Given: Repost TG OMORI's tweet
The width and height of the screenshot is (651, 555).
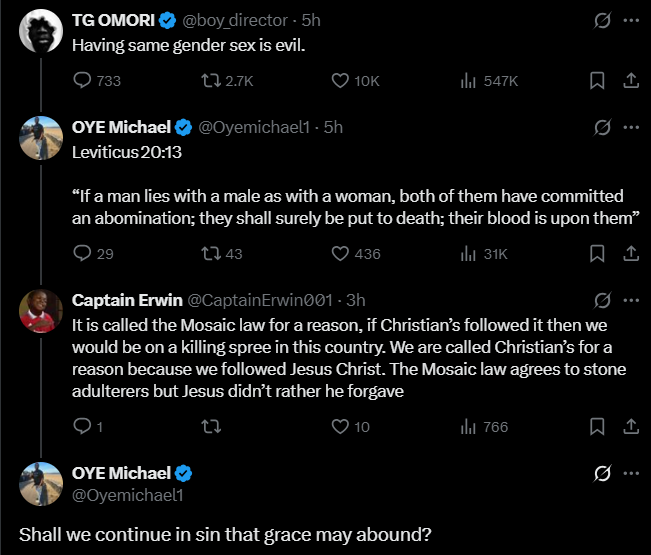Looking at the screenshot, I should point(212,81).
